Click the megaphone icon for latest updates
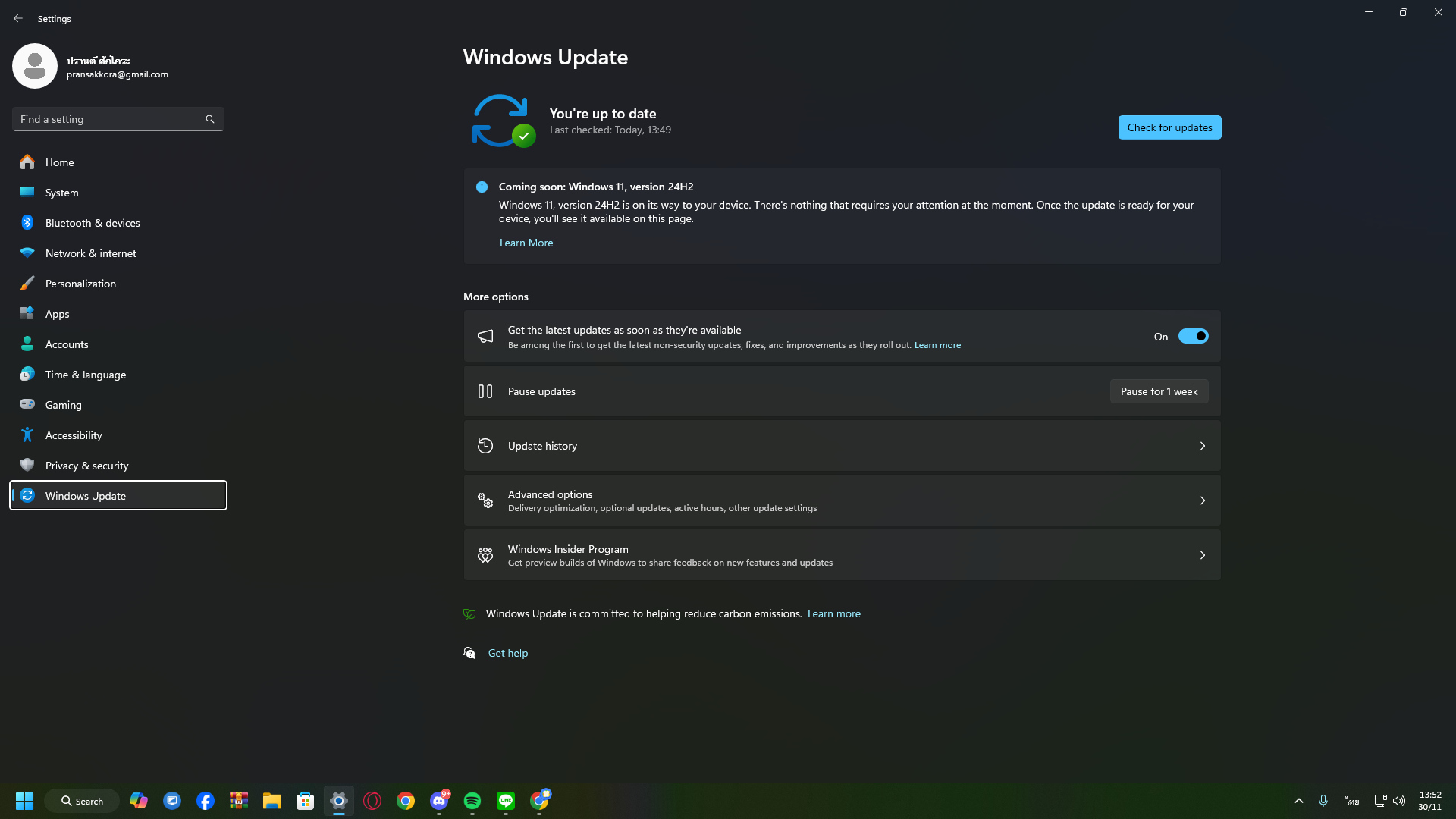 (485, 336)
